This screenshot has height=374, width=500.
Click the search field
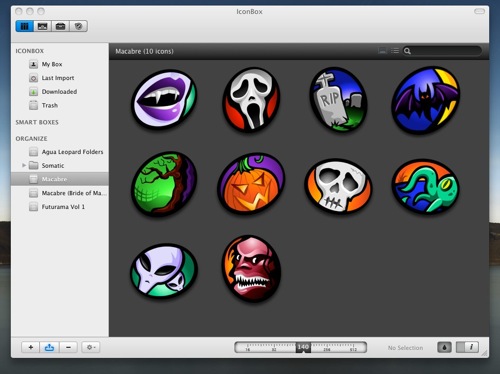click(x=442, y=51)
